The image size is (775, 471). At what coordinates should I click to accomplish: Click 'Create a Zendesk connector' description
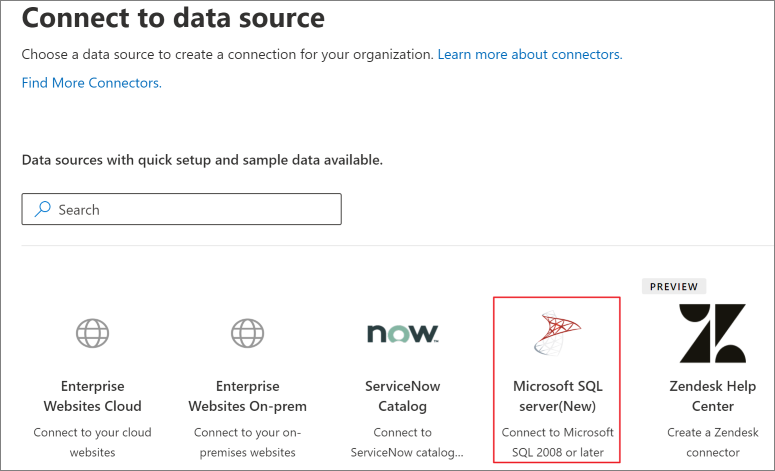(713, 442)
